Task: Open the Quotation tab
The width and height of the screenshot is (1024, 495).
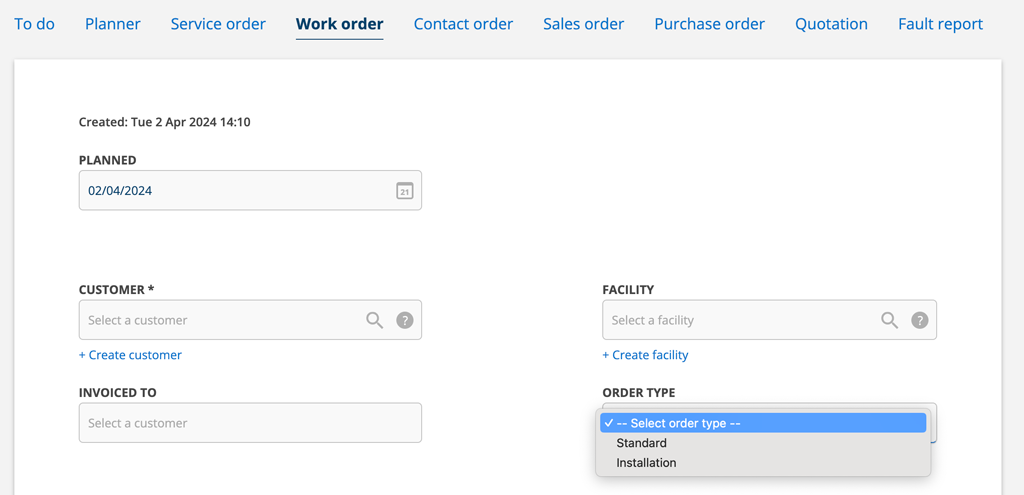Action: [x=831, y=24]
